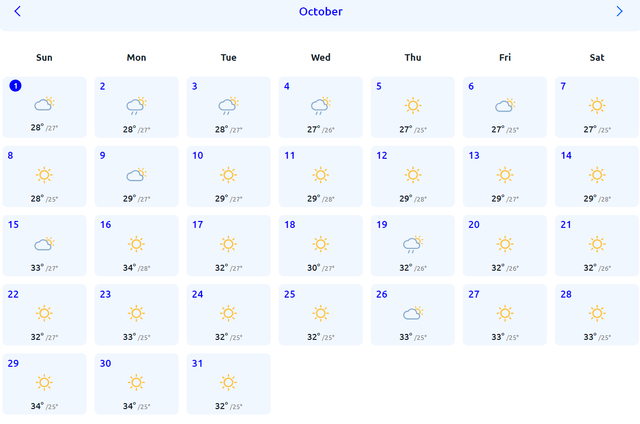
Task: Select the October 10 day card
Action: 229,176
